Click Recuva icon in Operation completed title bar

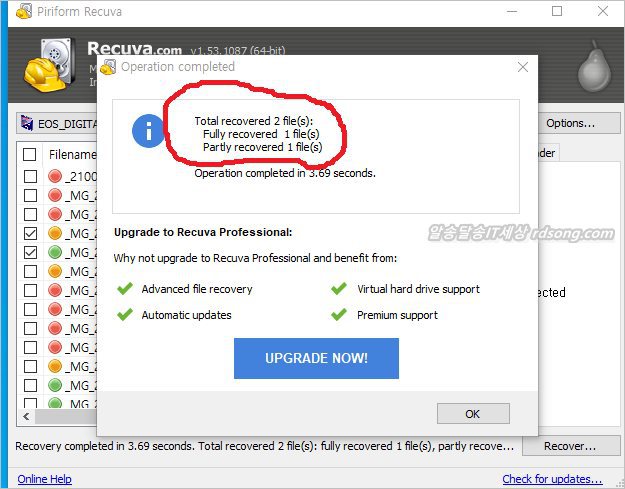[108, 67]
